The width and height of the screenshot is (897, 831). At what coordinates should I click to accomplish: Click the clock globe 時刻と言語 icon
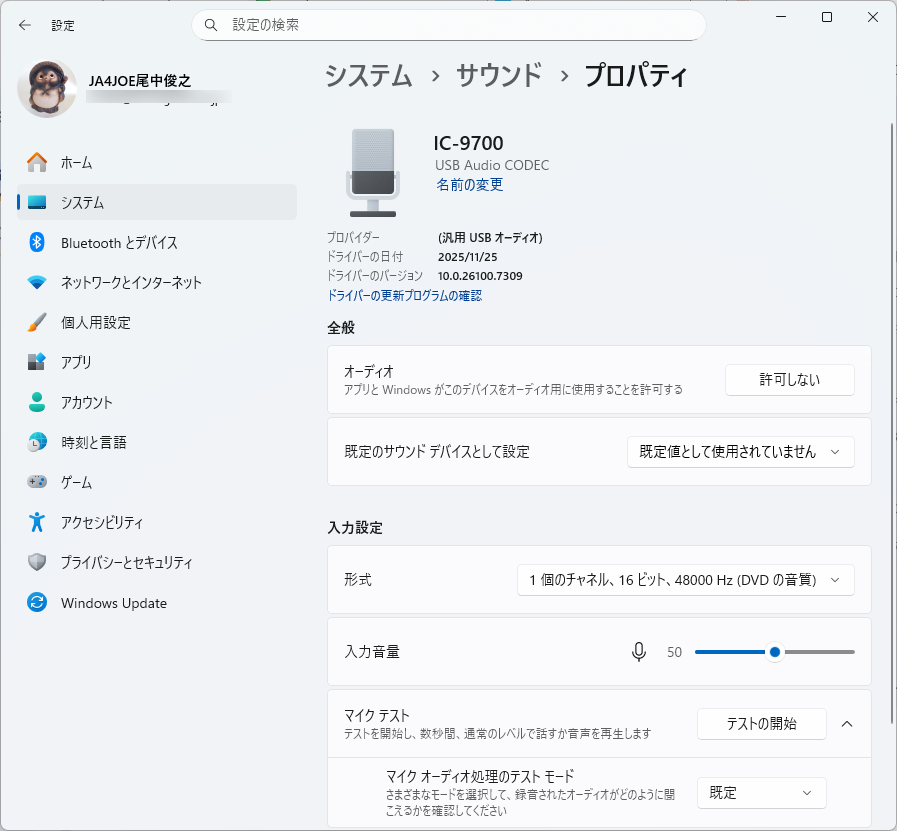click(x=37, y=442)
